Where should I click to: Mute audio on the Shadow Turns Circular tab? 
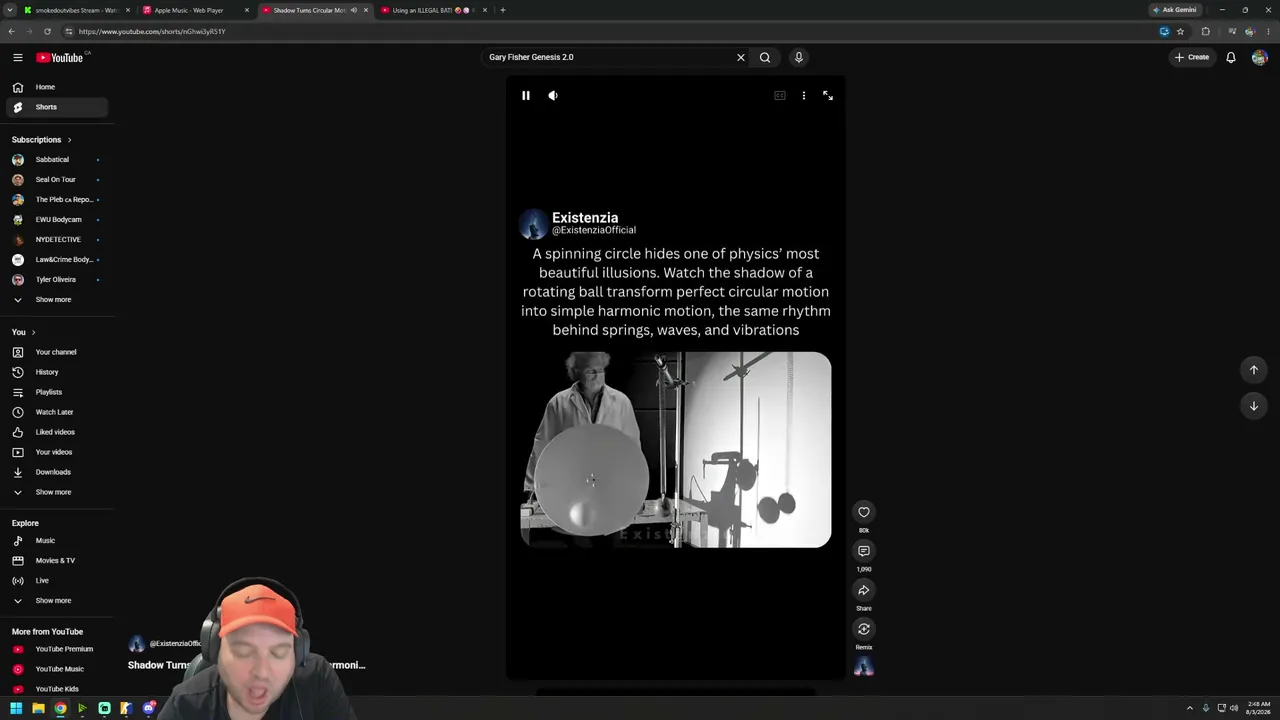click(x=353, y=10)
